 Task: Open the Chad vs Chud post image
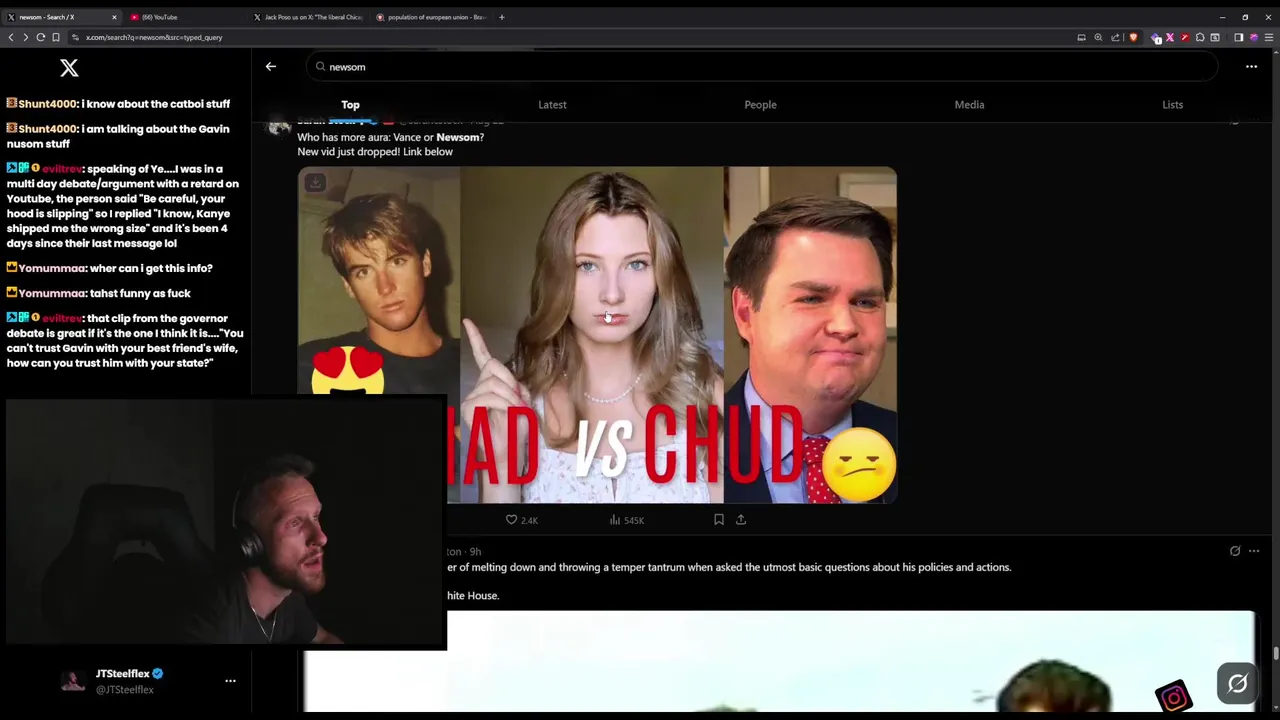597,335
